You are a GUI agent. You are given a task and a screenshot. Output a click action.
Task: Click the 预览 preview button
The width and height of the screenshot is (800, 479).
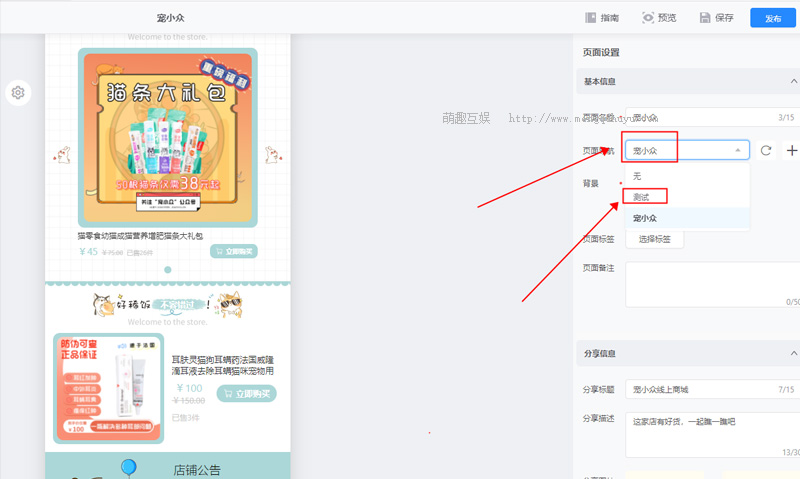[x=659, y=18]
